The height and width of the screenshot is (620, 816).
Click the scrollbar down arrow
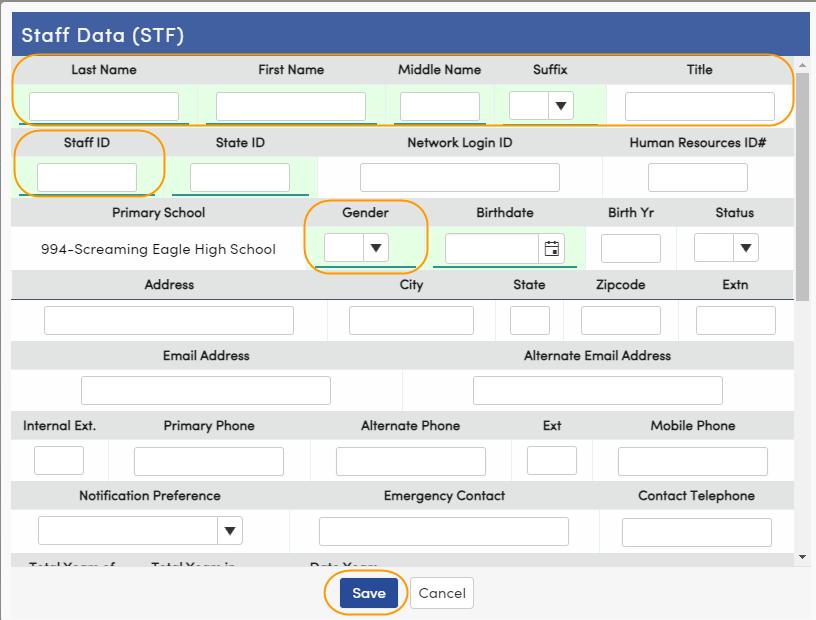[x=802, y=557]
